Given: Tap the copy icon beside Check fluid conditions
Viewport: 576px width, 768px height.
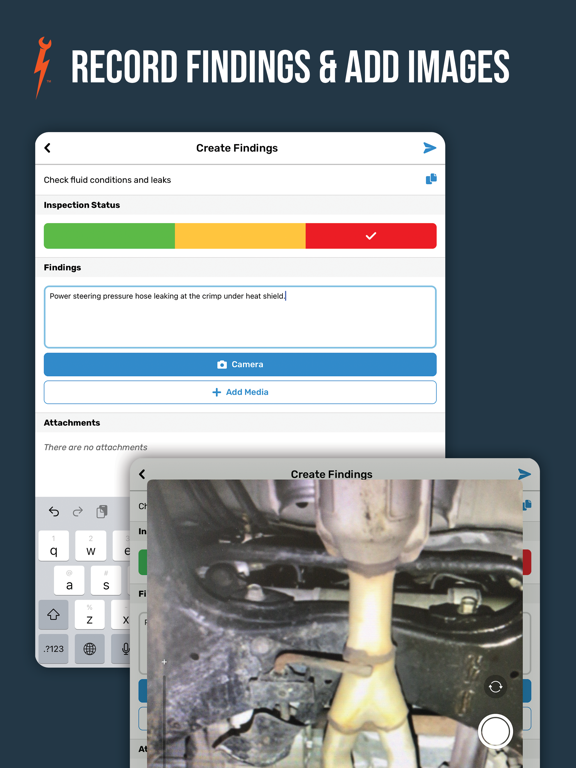Looking at the screenshot, I should [431, 179].
